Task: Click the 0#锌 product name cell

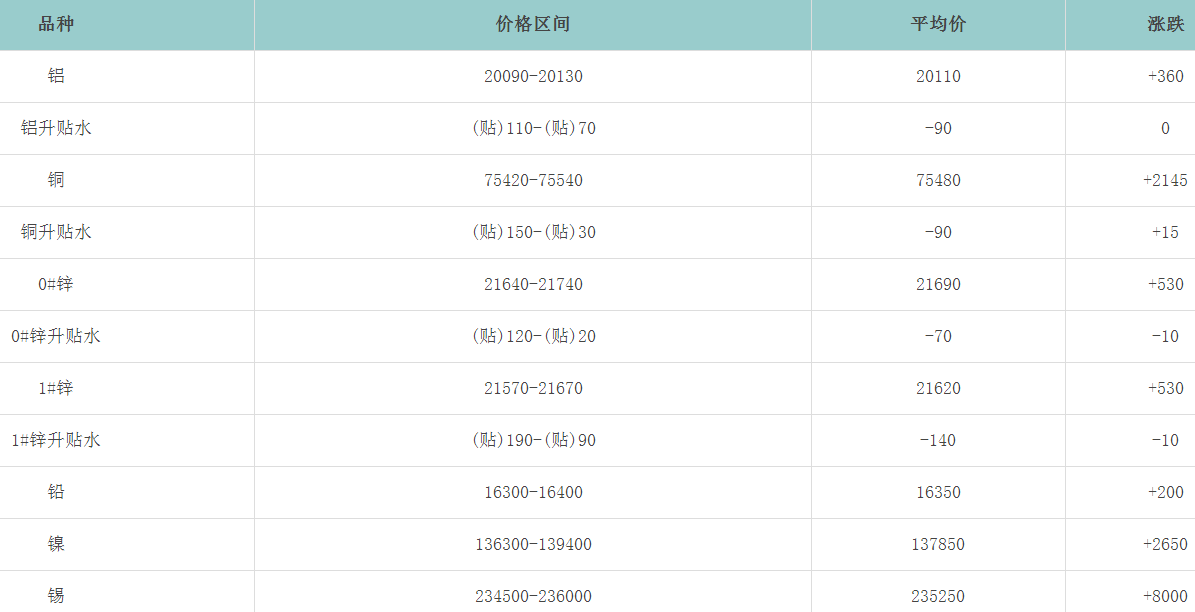Action: [x=56, y=284]
